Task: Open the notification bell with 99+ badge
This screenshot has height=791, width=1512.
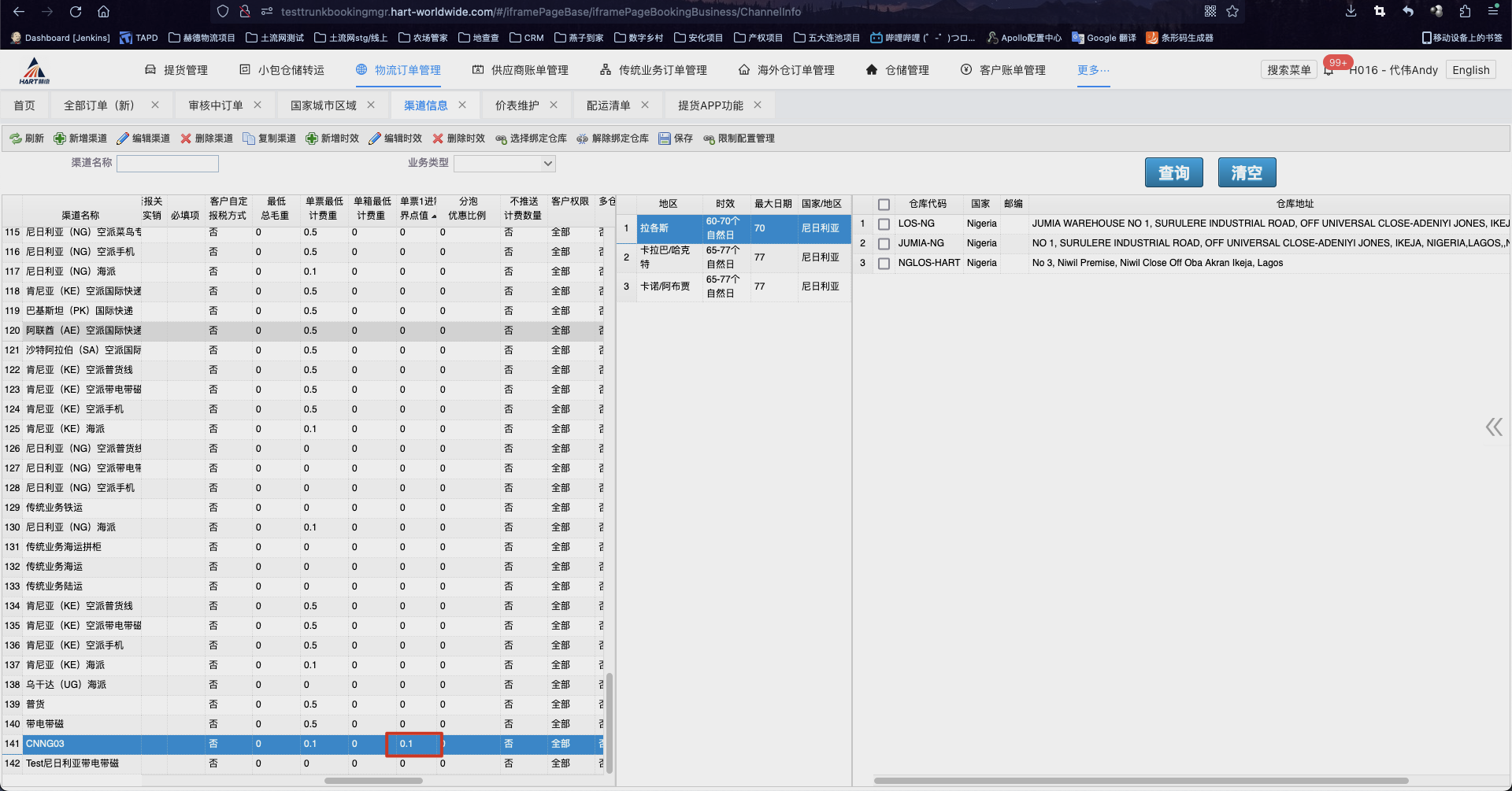Action: pos(1329,70)
